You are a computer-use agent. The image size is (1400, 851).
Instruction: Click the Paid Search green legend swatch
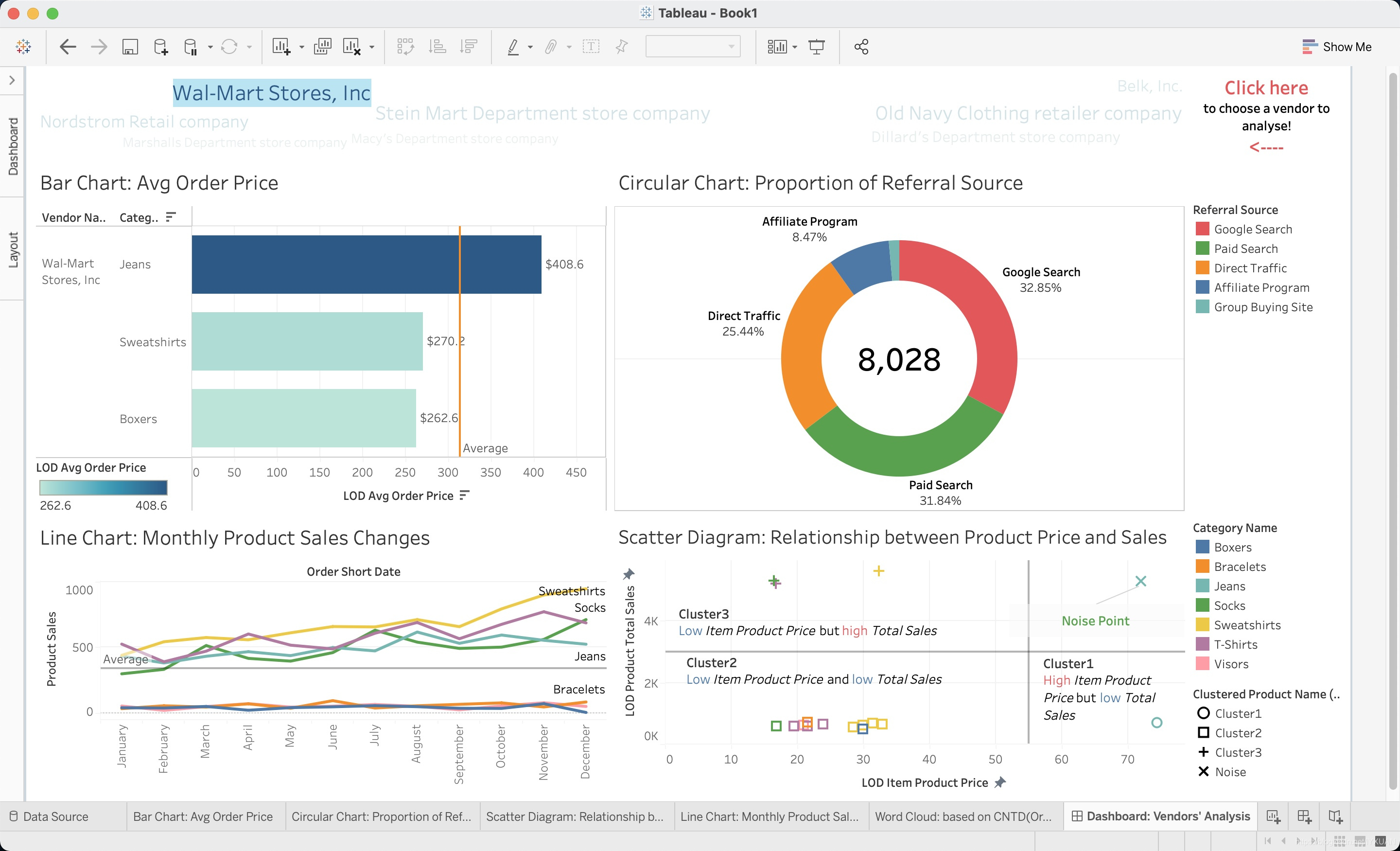1202,248
